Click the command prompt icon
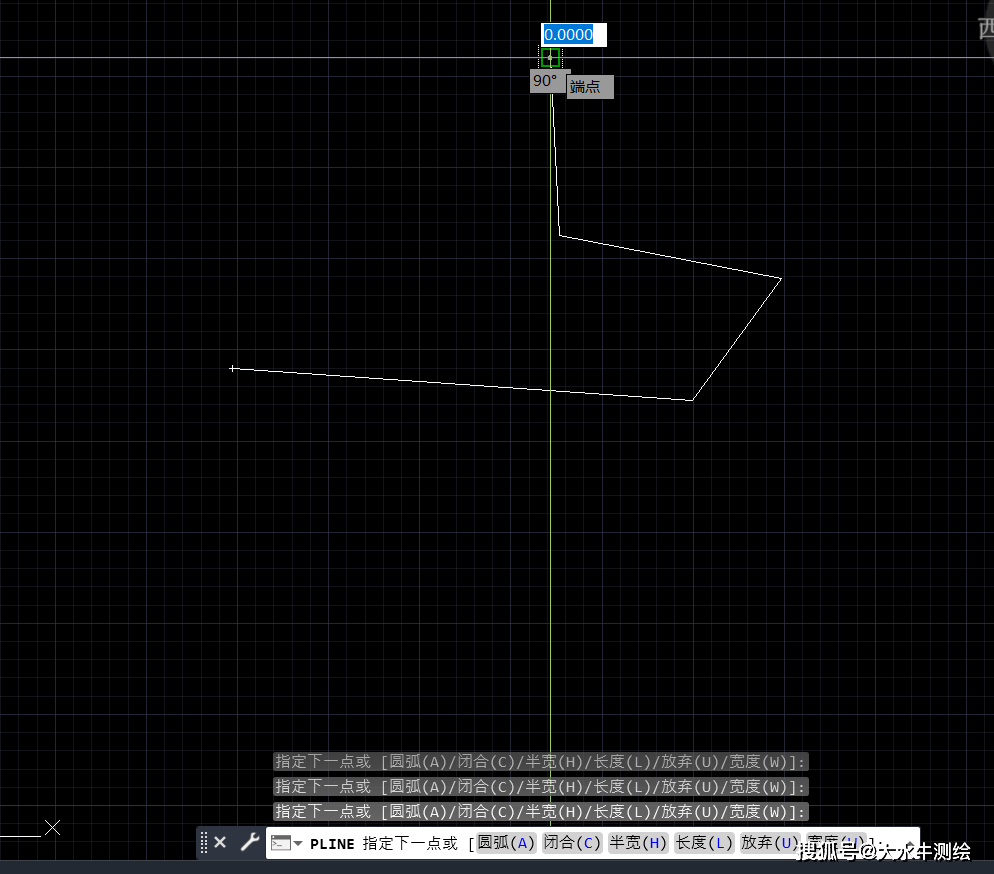Image resolution: width=994 pixels, height=874 pixels. [281, 843]
